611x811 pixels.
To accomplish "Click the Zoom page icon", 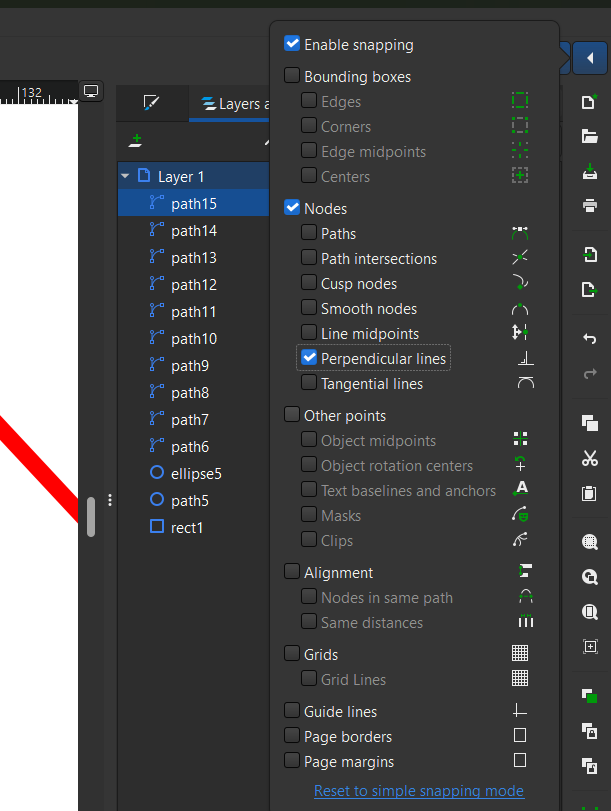I will [x=590, y=611].
